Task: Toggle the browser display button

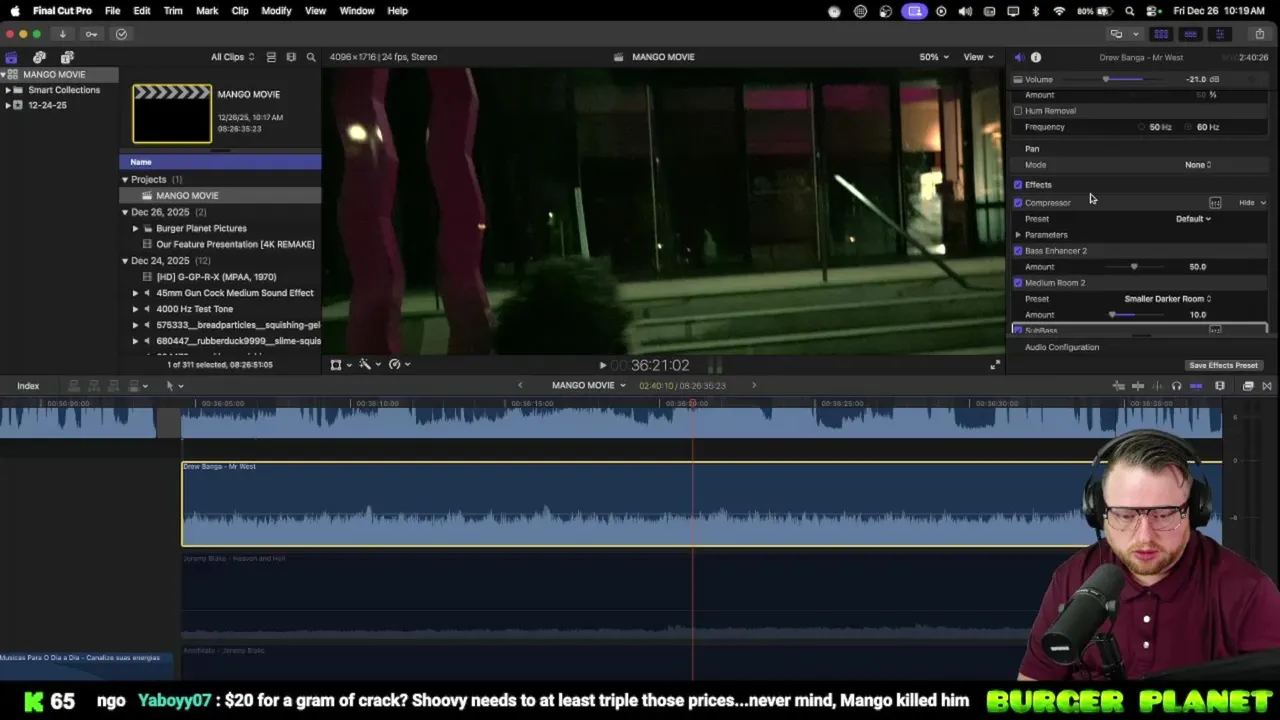Action: 1161,34
